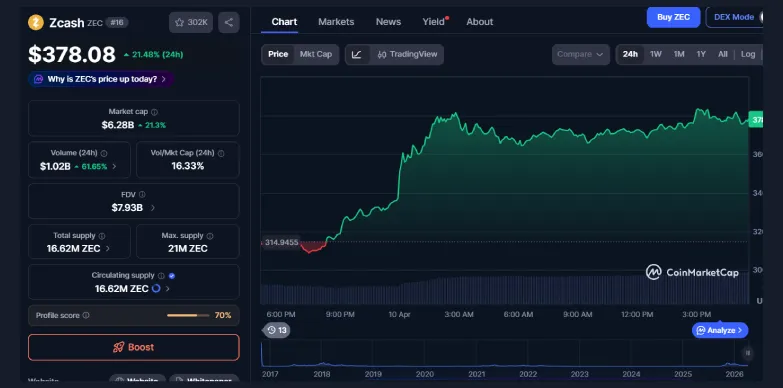Expand Total supply details chevron
Screen dimensions: 783x388
[x=108, y=248]
